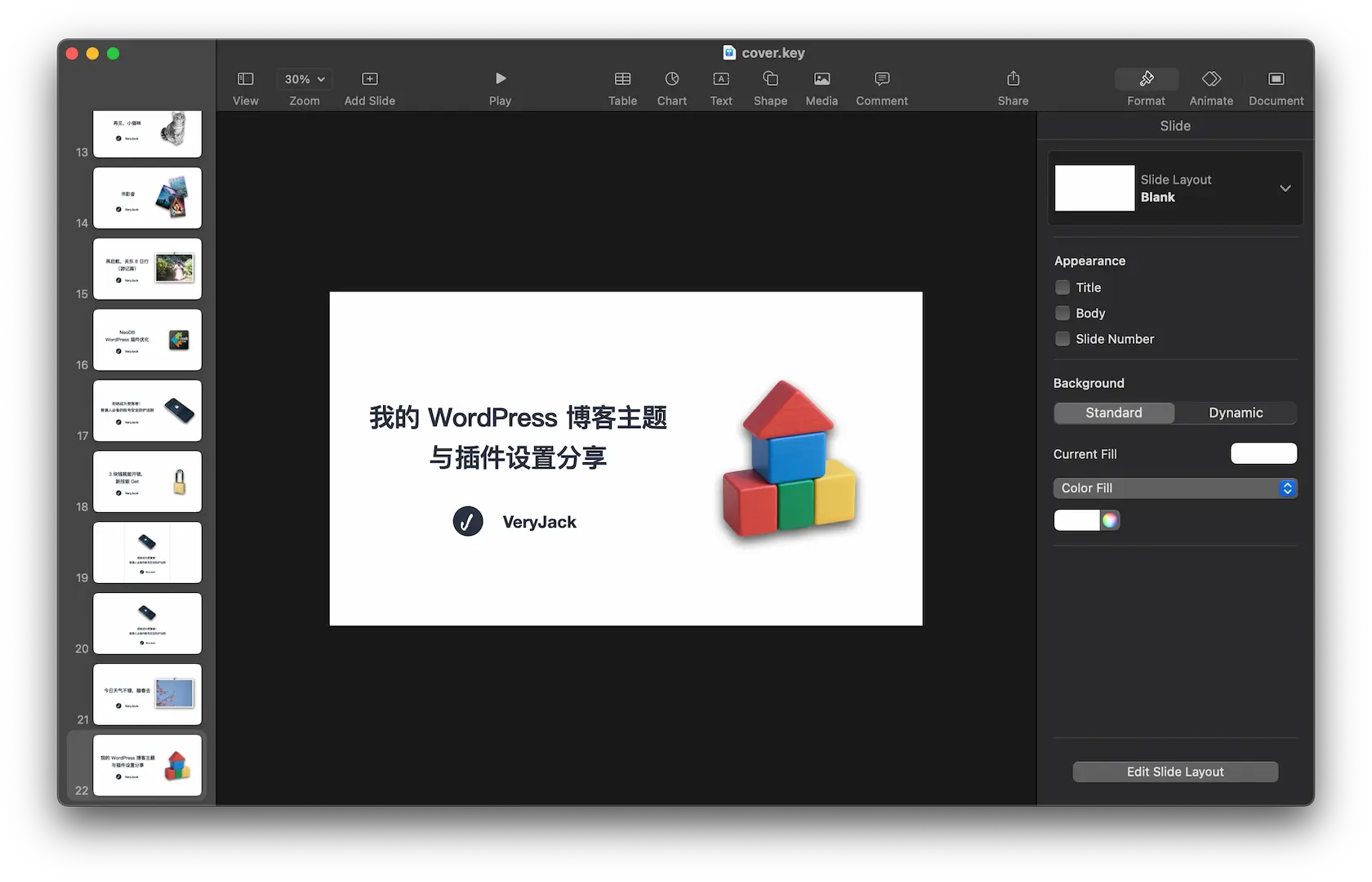Click the Add Slide toolbar icon
Screen dimensions: 1372x882
(x=370, y=79)
